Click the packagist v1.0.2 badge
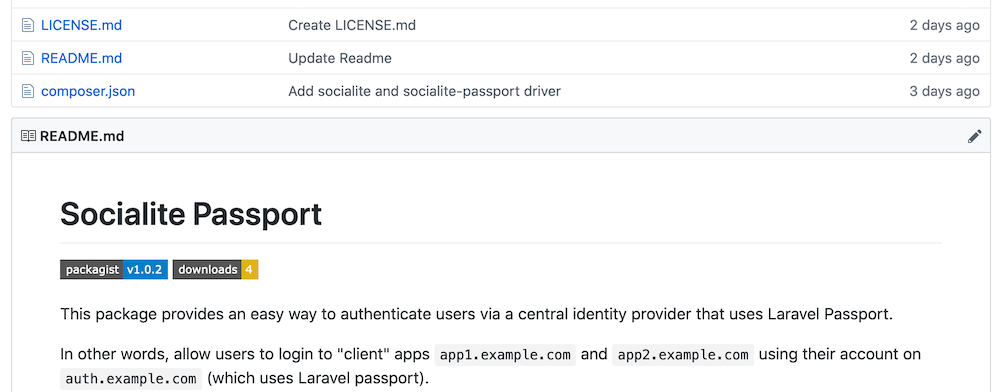Image resolution: width=1007 pixels, height=392 pixels. 114,269
